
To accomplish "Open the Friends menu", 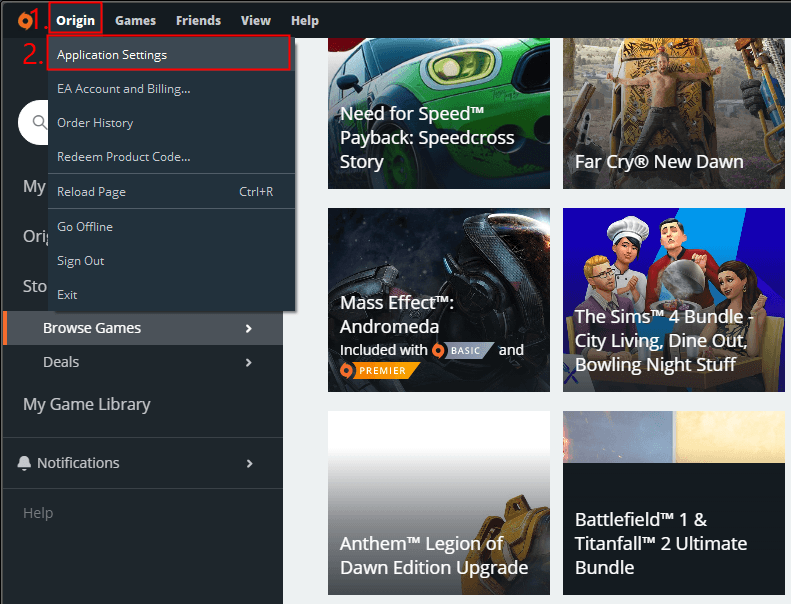I will [198, 21].
